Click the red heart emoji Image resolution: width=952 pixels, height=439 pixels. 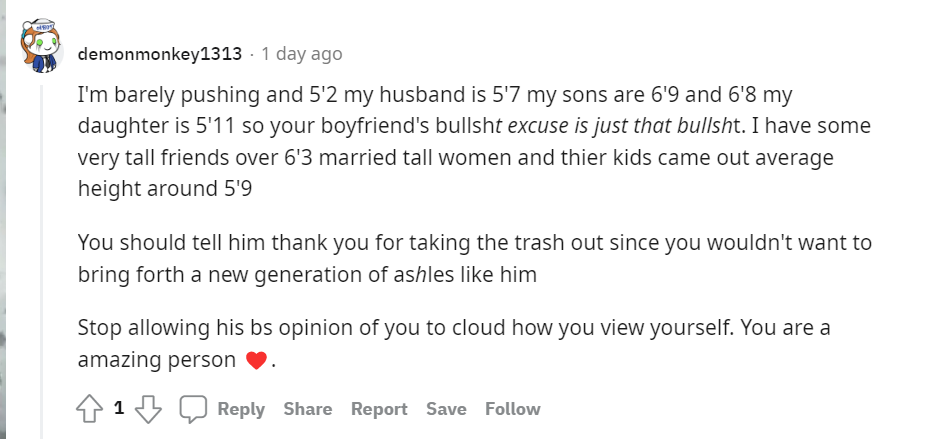coord(256,361)
